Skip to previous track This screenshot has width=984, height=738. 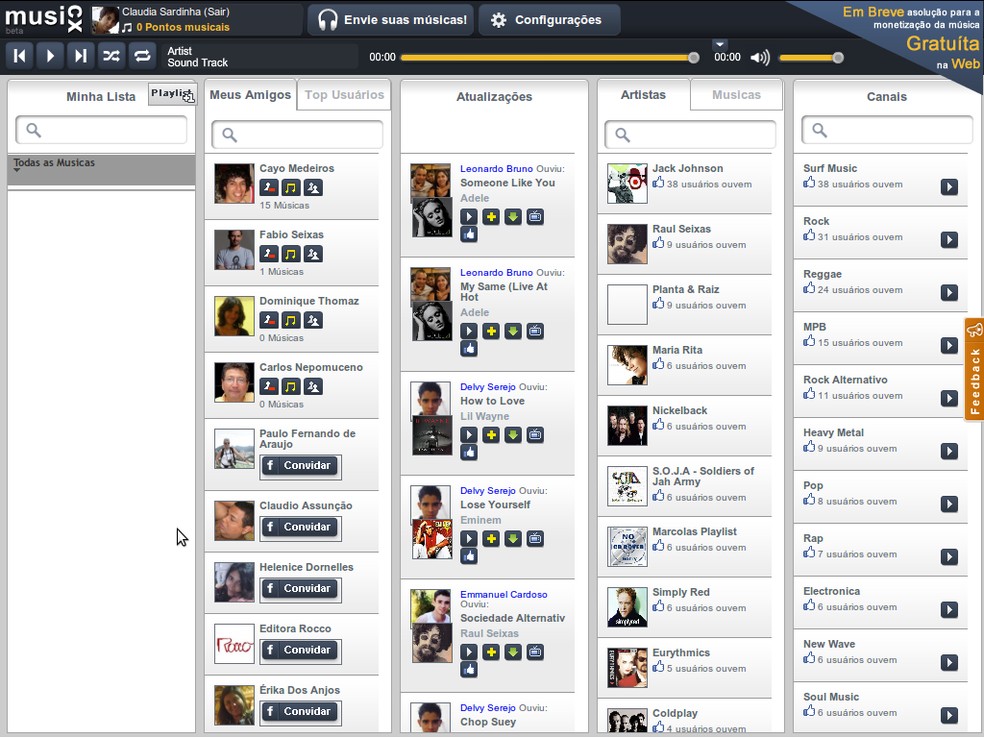(x=19, y=56)
